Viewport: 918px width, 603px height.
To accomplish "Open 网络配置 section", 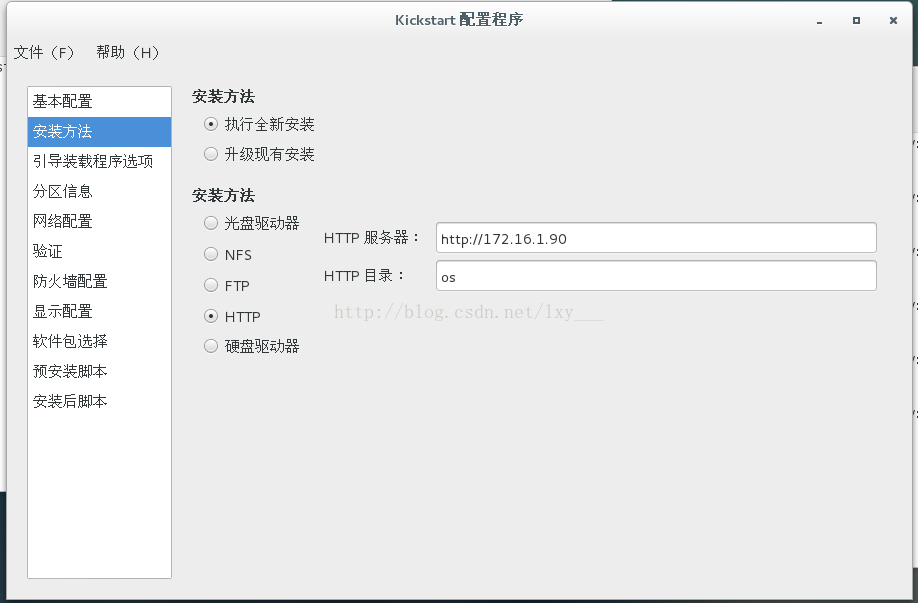I will 100,221.
